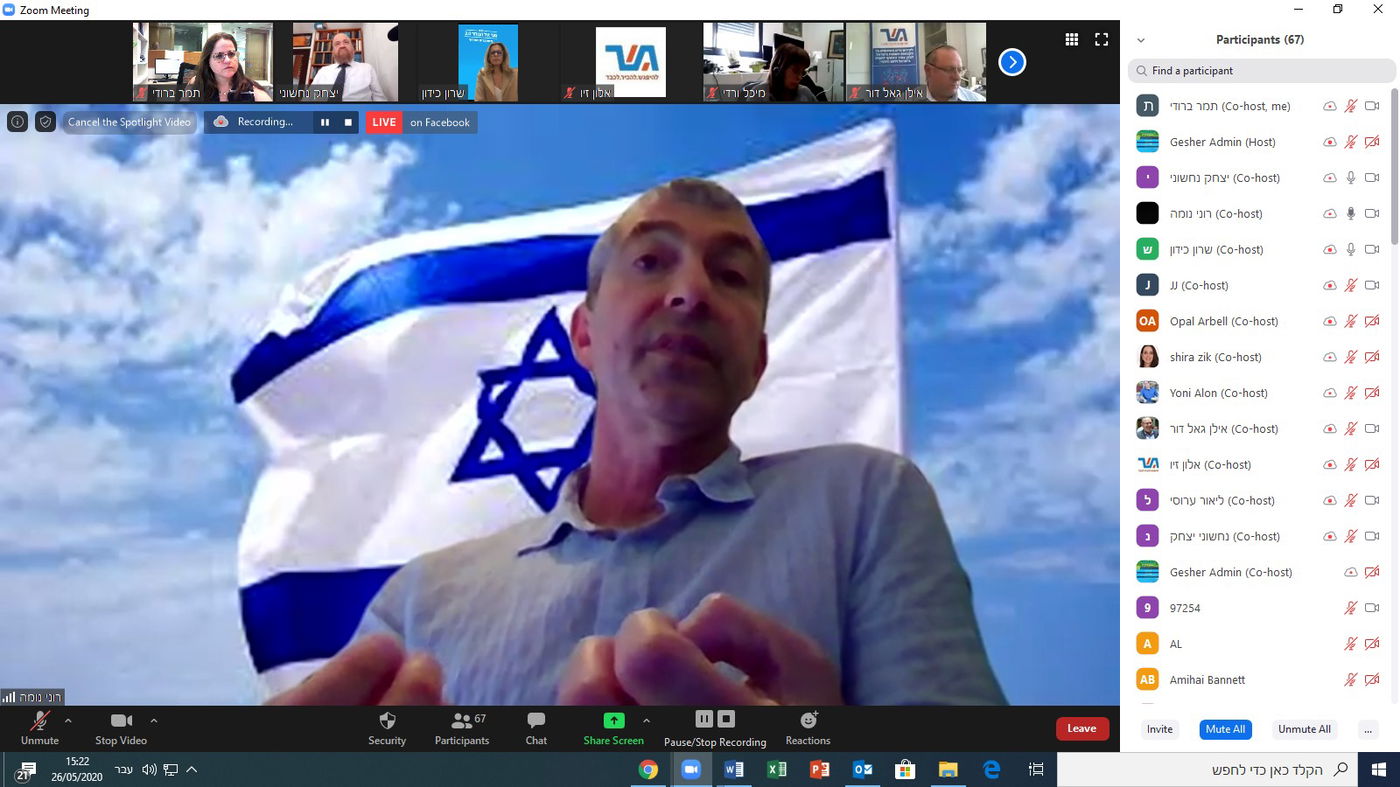Open the Security options
Screen dimensions: 1400x787
387,725
